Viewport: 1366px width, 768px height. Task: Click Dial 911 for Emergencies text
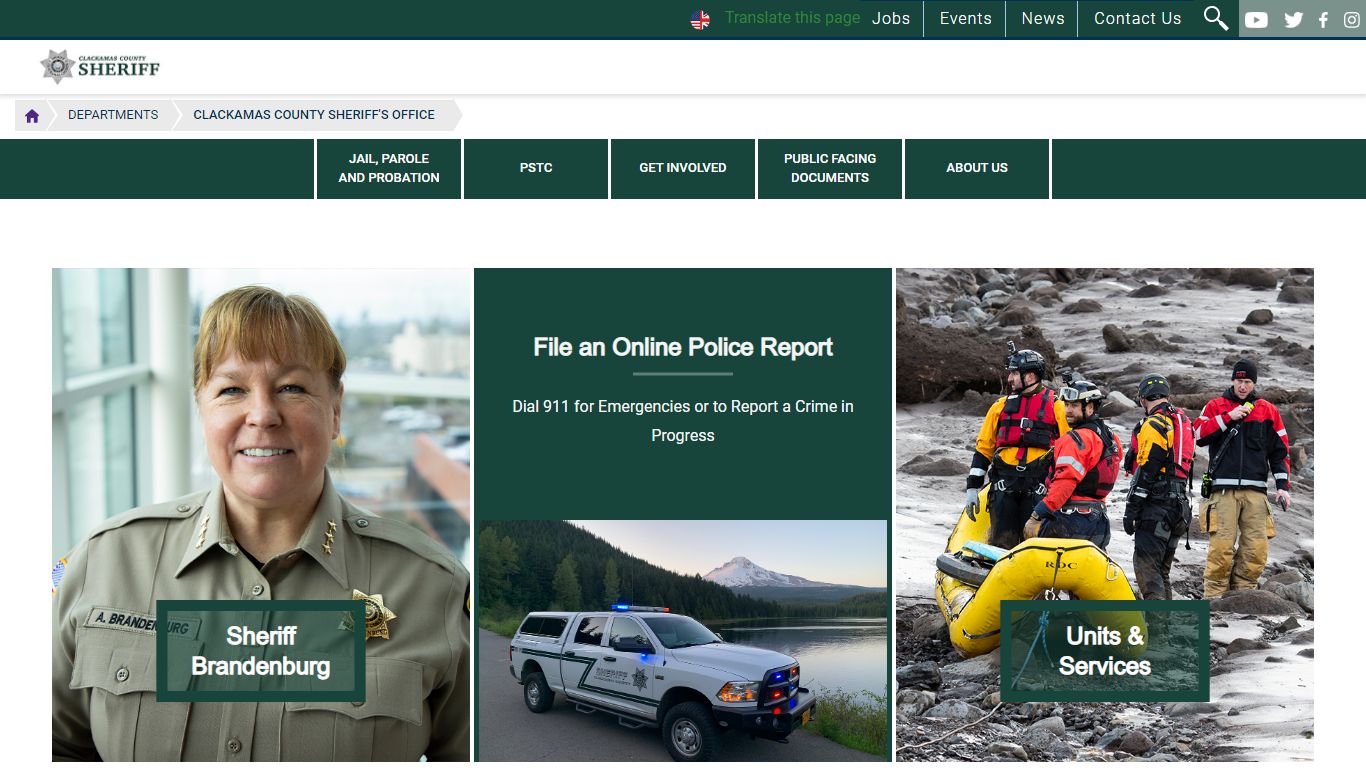pyautogui.click(x=683, y=421)
